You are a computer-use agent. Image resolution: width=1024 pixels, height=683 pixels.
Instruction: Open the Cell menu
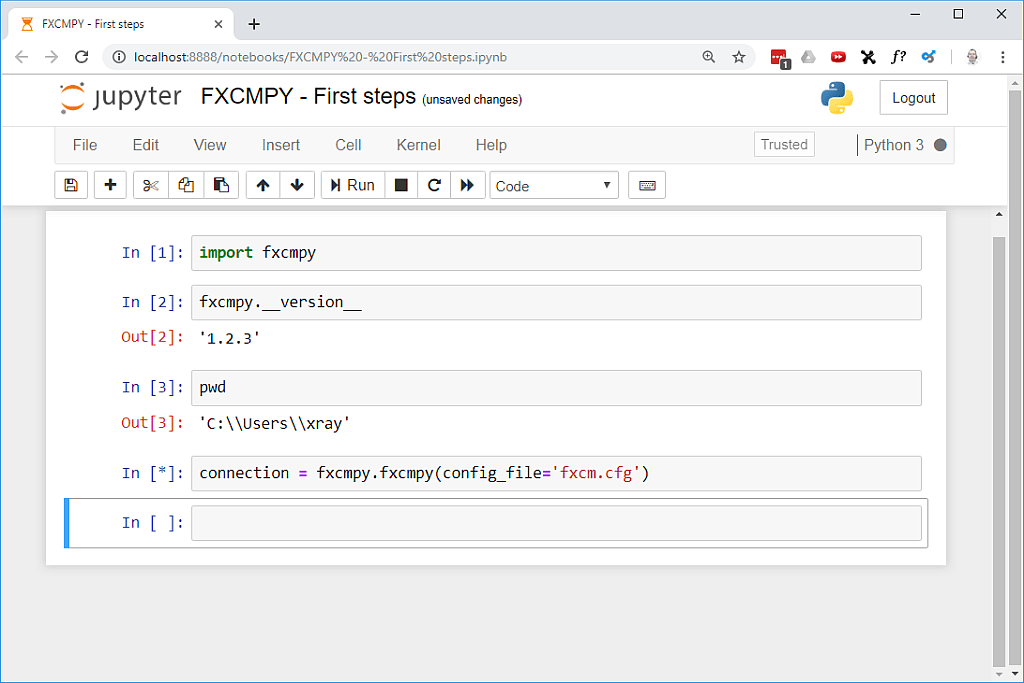(348, 145)
